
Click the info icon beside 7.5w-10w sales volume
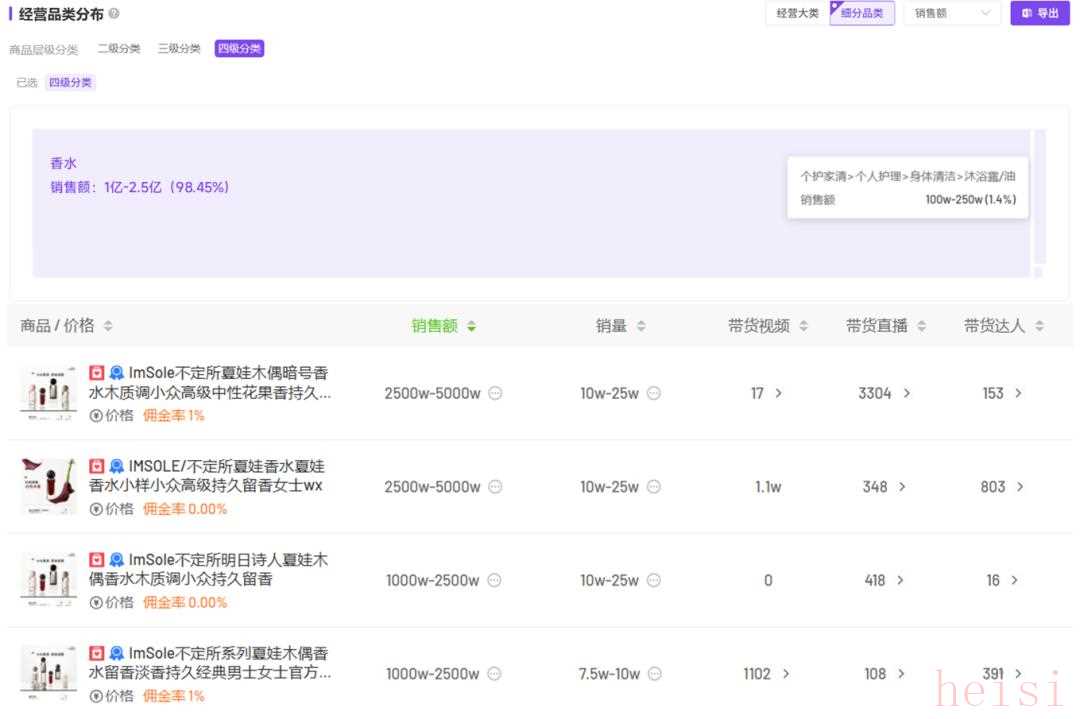[654, 674]
